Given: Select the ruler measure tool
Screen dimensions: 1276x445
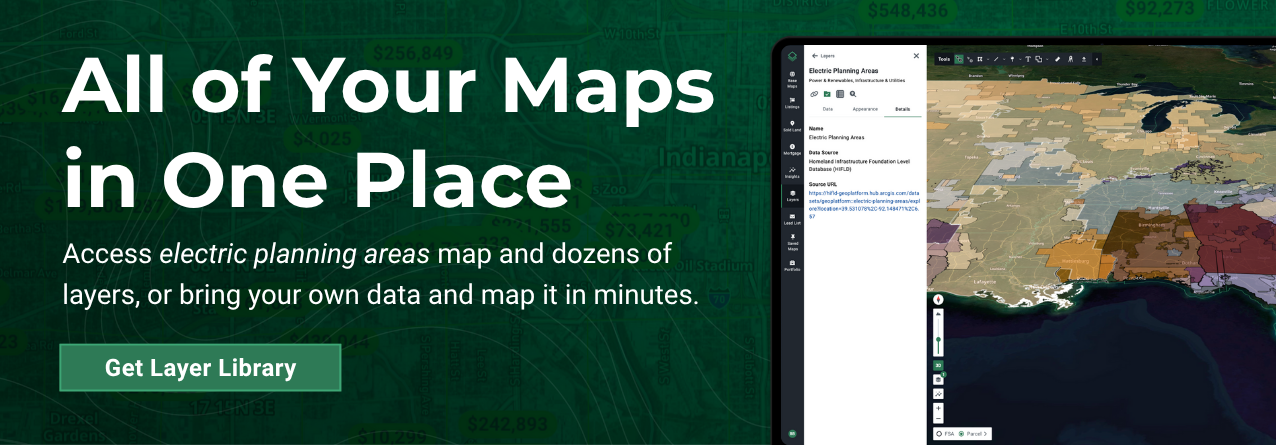Looking at the screenshot, I should [1057, 59].
